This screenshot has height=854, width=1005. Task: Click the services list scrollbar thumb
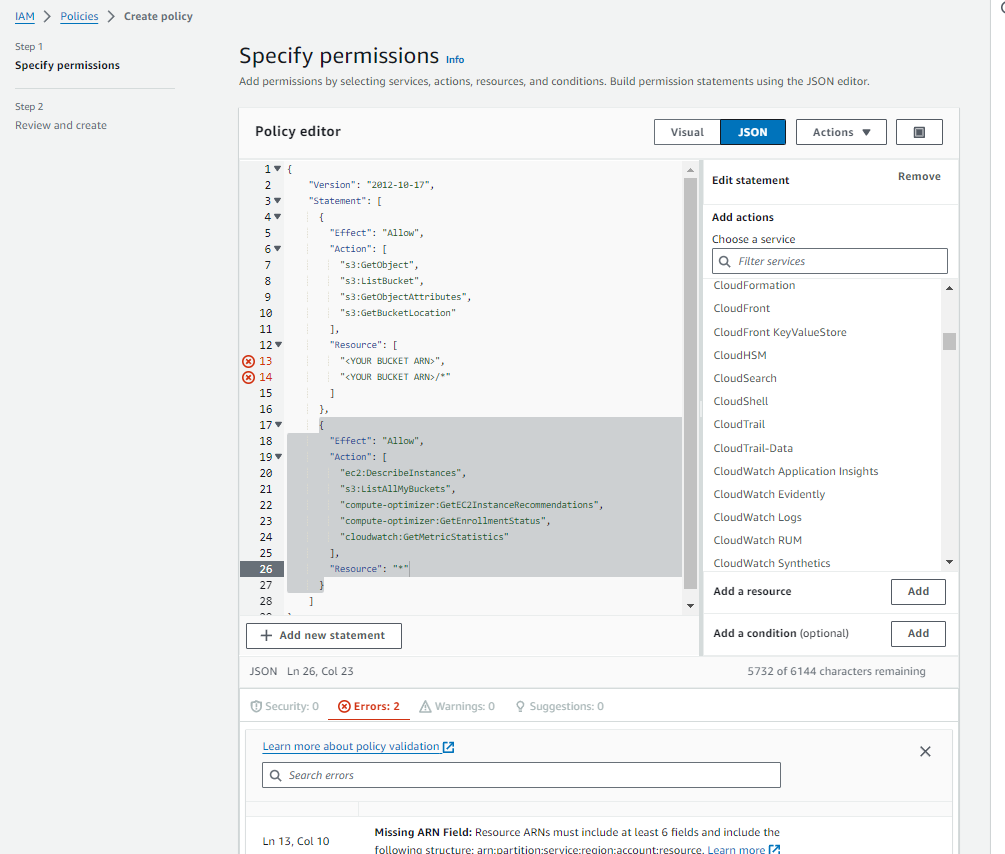tap(949, 341)
